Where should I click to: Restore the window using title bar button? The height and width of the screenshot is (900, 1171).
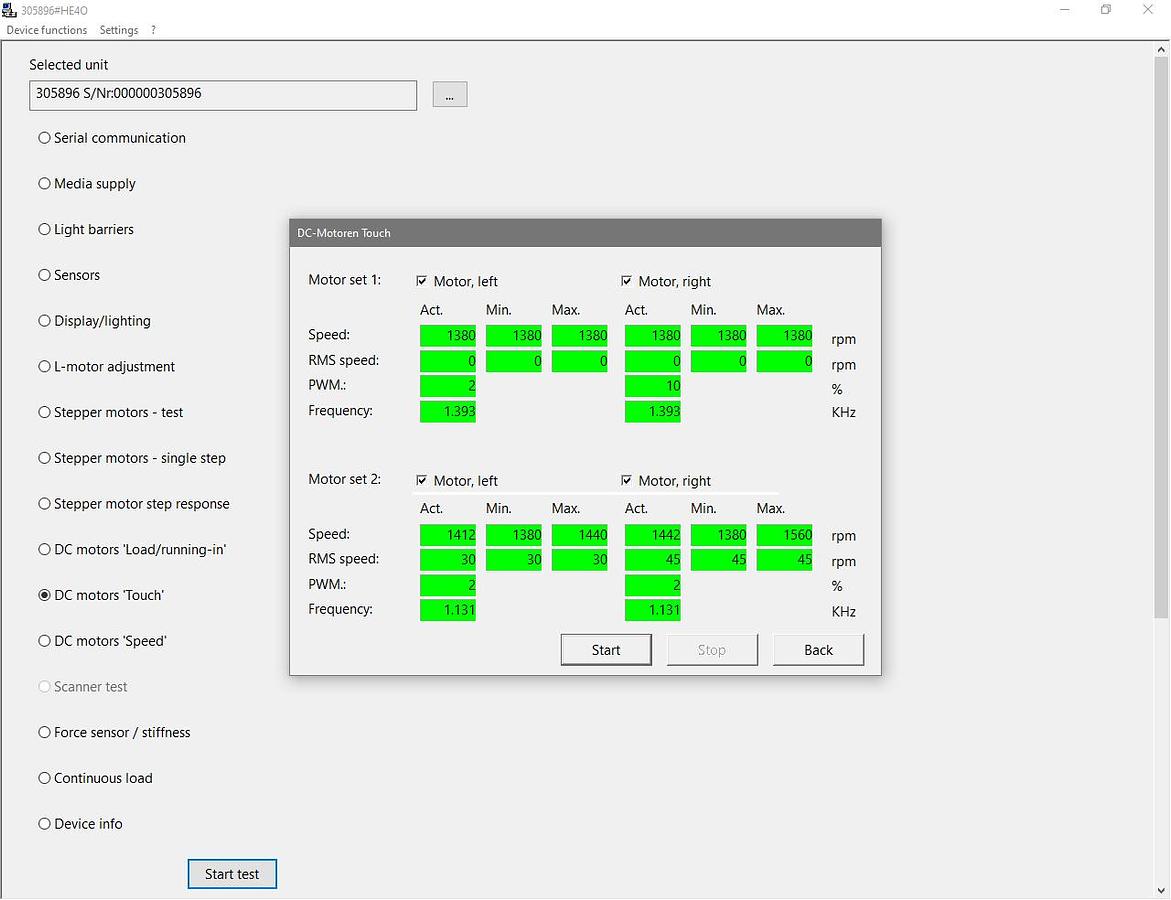click(x=1105, y=10)
